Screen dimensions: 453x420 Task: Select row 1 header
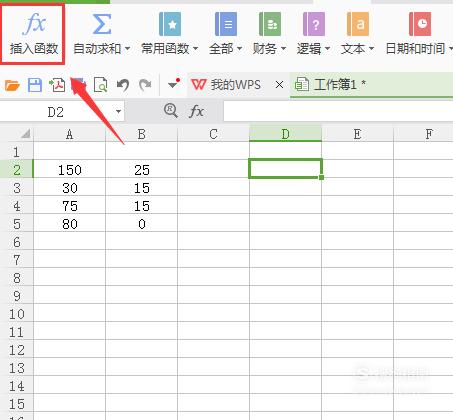pyautogui.click(x=17, y=152)
